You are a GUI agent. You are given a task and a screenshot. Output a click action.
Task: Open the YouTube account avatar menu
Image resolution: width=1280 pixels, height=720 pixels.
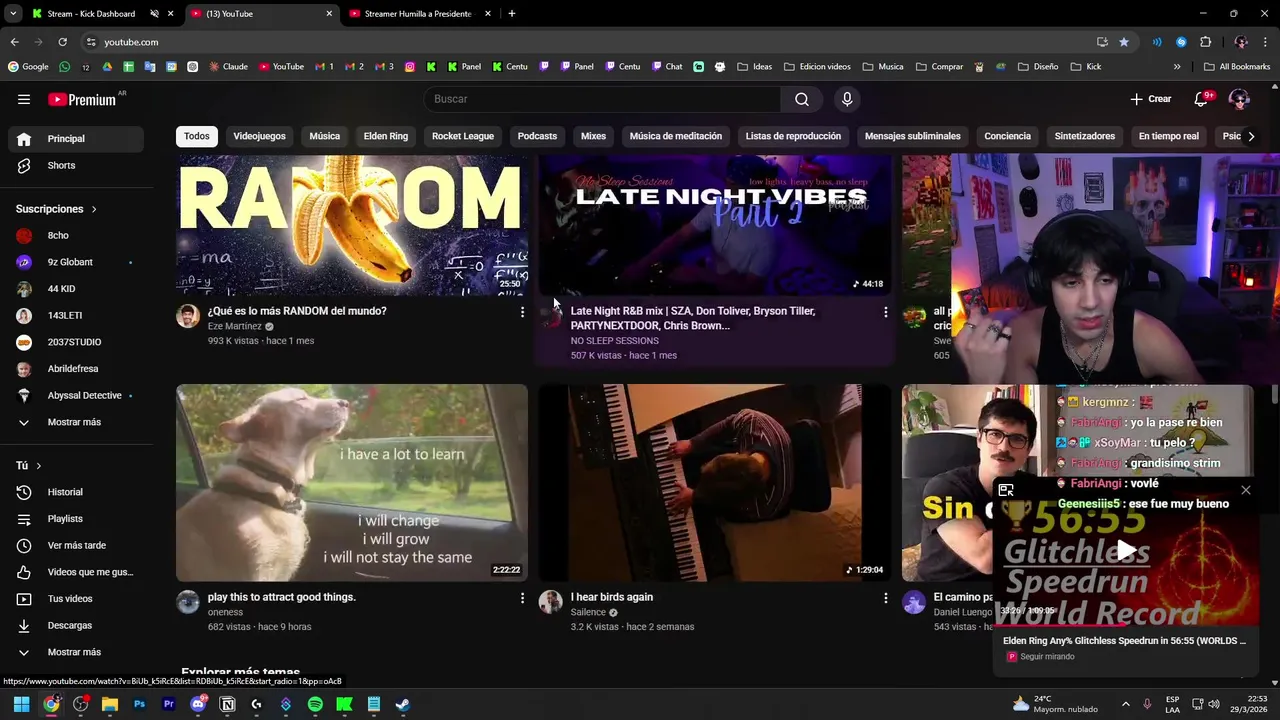point(1239,99)
